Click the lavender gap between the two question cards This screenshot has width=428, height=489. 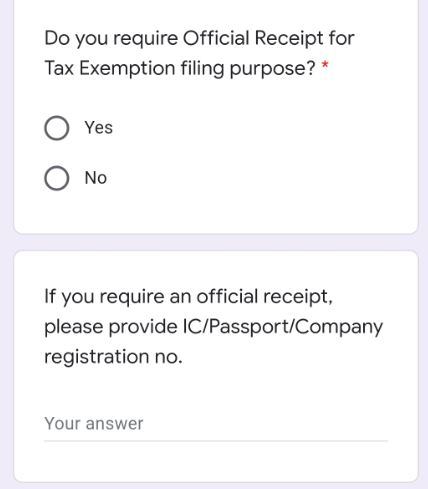tap(216, 242)
